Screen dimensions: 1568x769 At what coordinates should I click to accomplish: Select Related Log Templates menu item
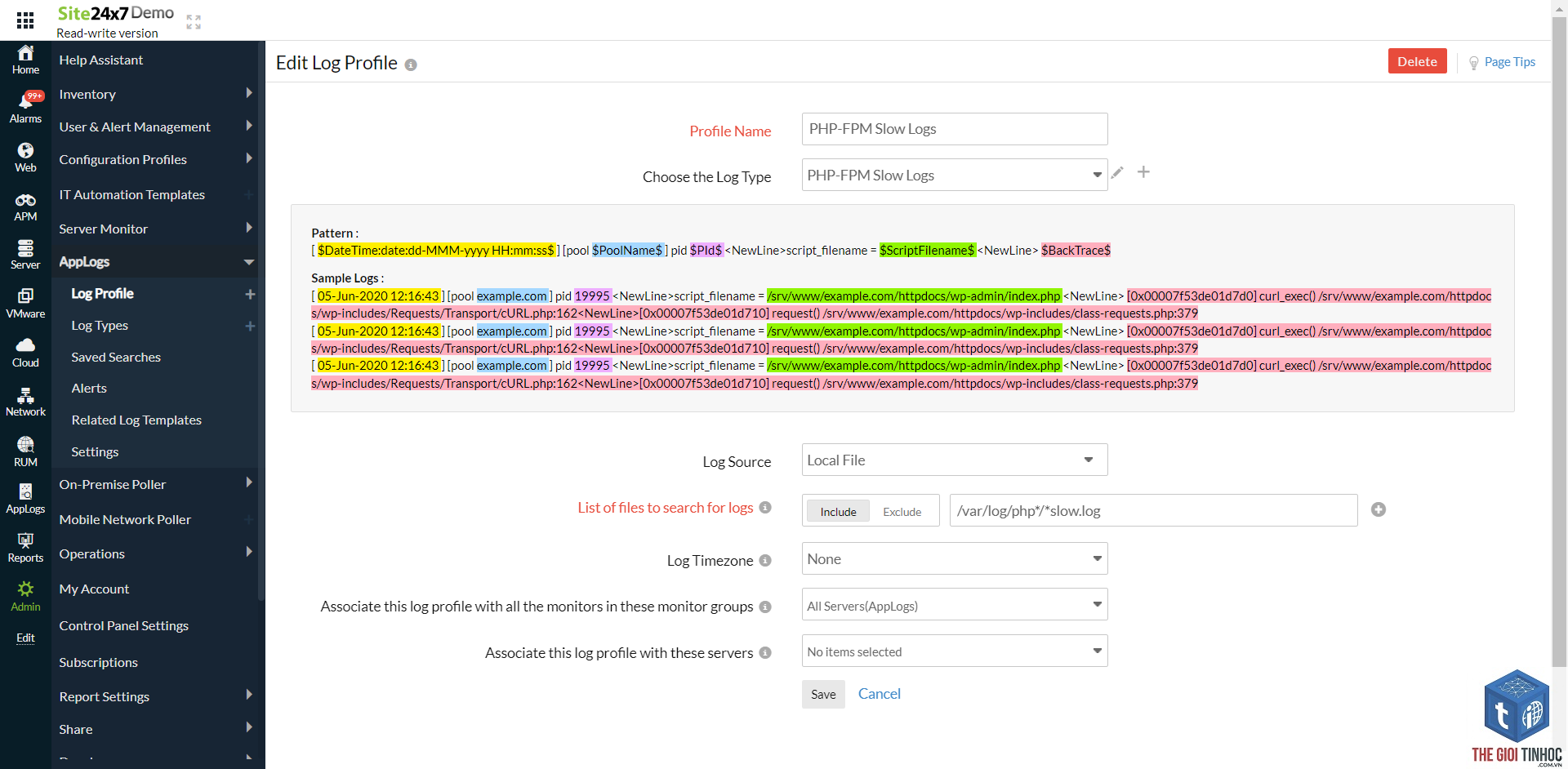[x=136, y=420]
